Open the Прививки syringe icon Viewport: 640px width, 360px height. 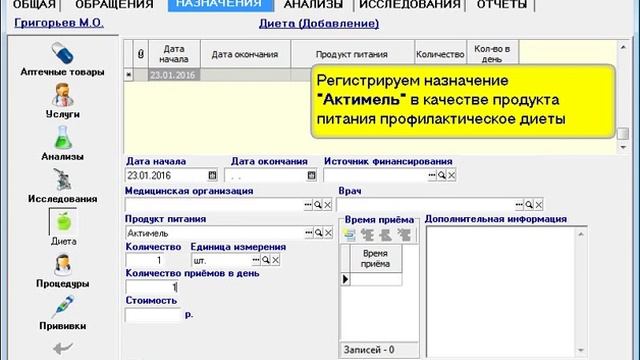62,307
